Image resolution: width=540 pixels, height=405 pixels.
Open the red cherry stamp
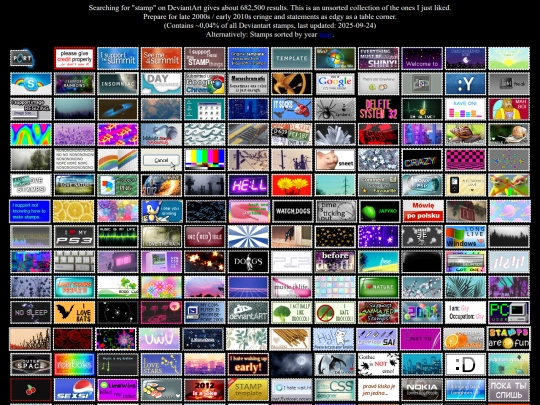pos(31,390)
